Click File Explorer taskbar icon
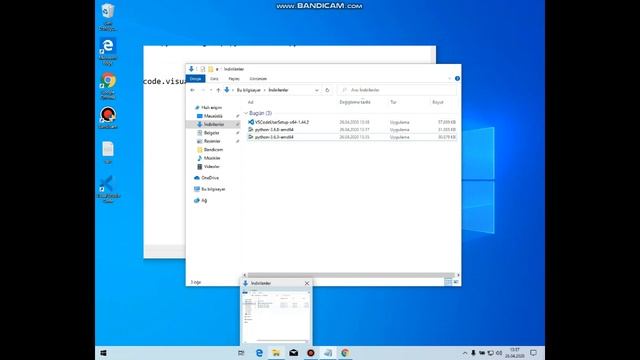640x360 pixels. 276,353
